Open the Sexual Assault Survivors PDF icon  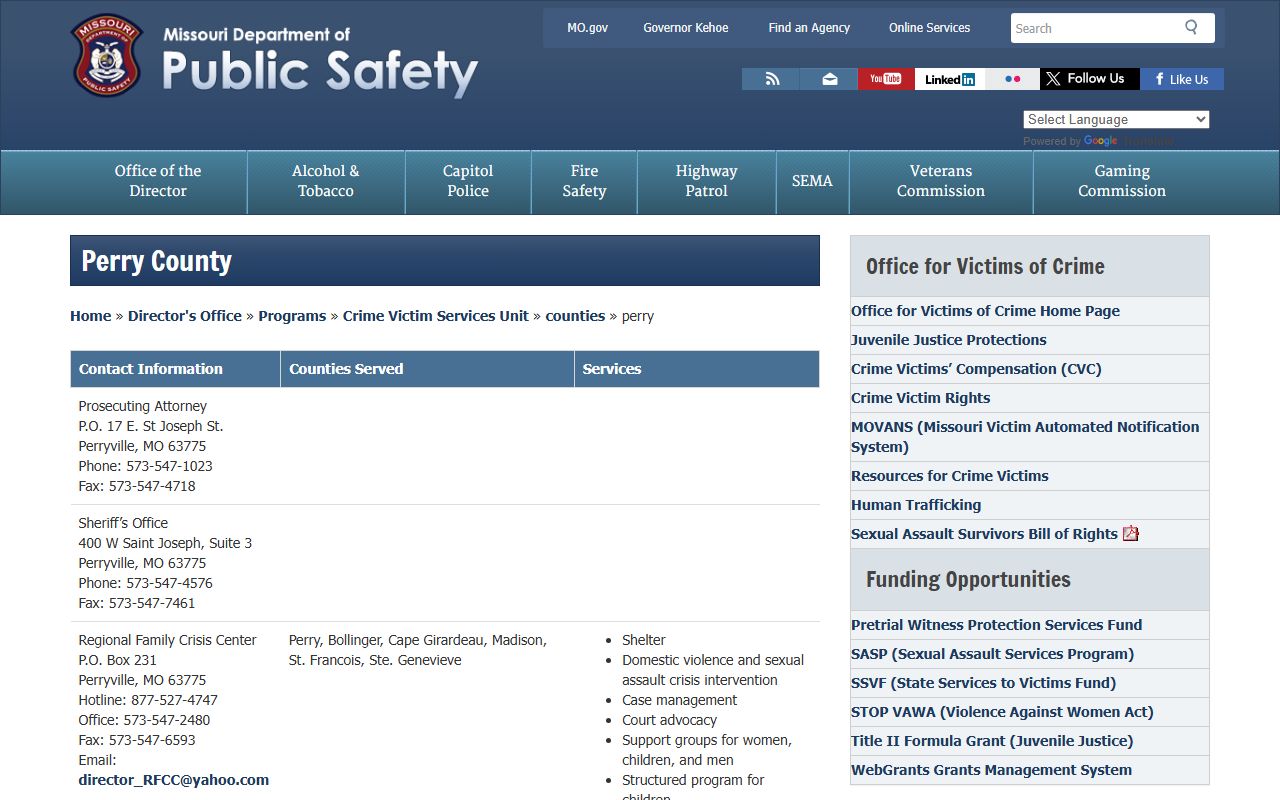point(1131,534)
